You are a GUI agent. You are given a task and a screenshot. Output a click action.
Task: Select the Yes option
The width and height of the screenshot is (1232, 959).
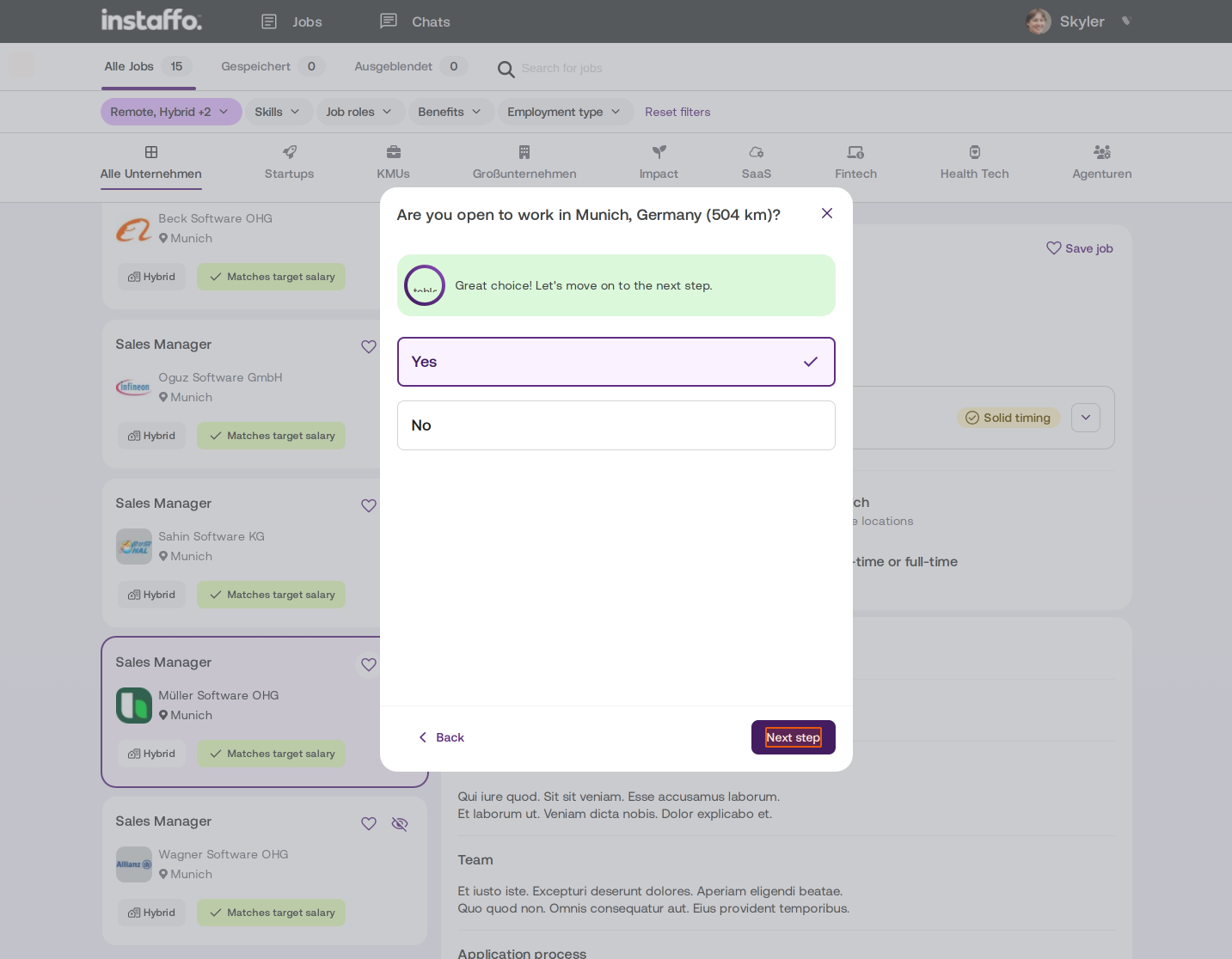point(616,362)
